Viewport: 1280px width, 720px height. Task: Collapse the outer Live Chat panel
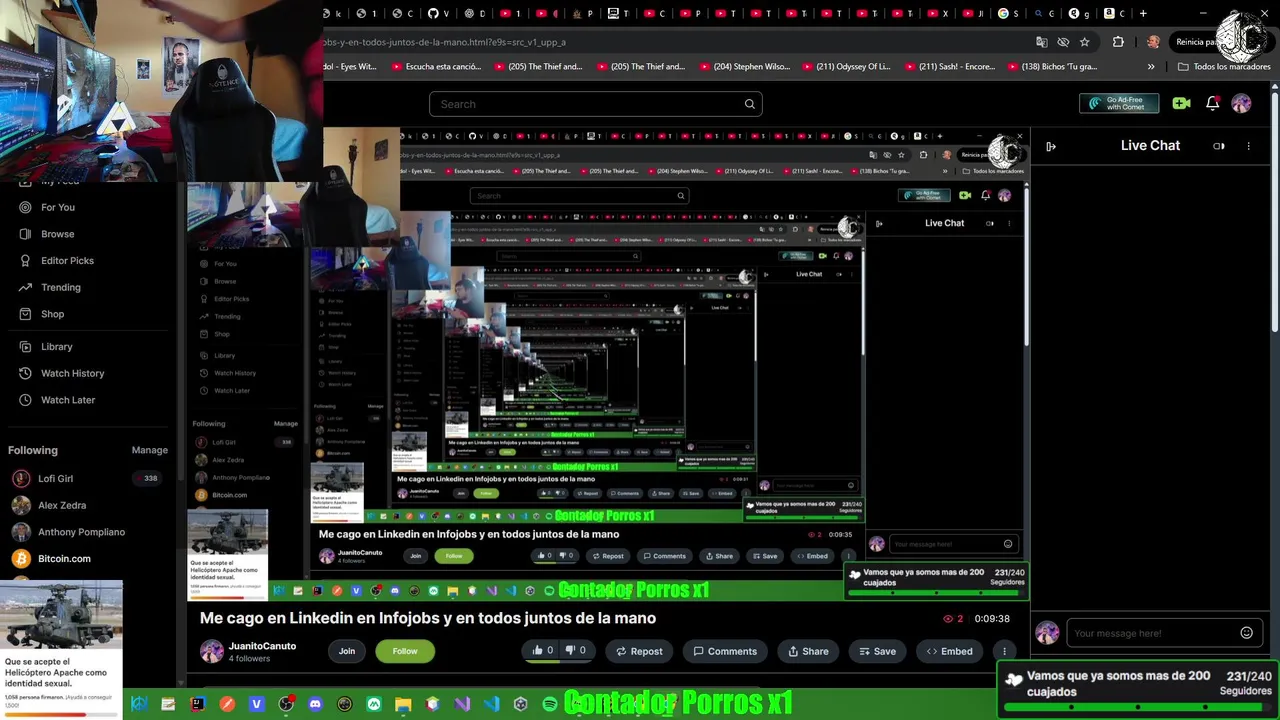pos(1051,146)
